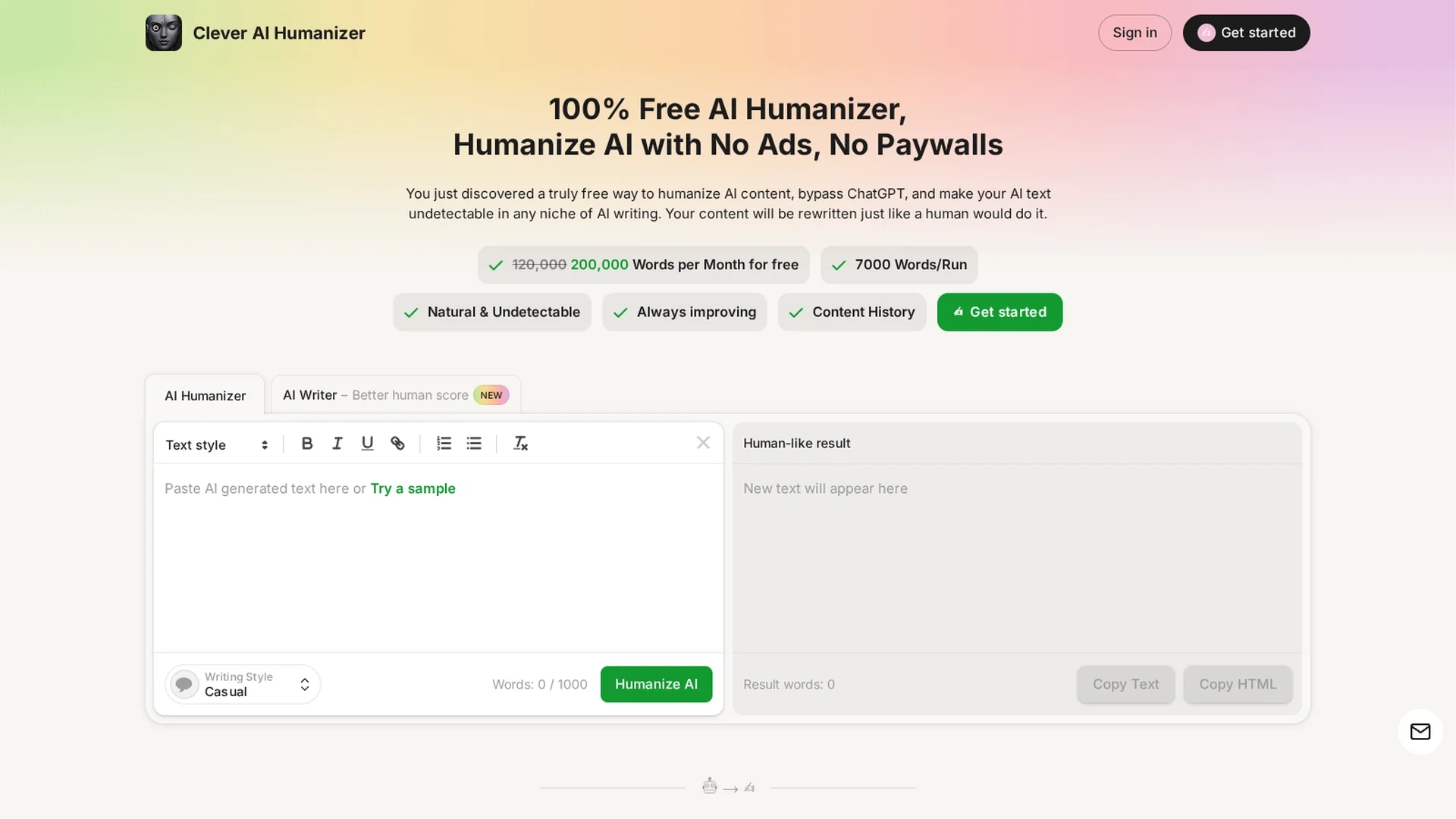This screenshot has width=1456, height=819.
Task: Click the Try a sample link
Action: (x=413, y=488)
